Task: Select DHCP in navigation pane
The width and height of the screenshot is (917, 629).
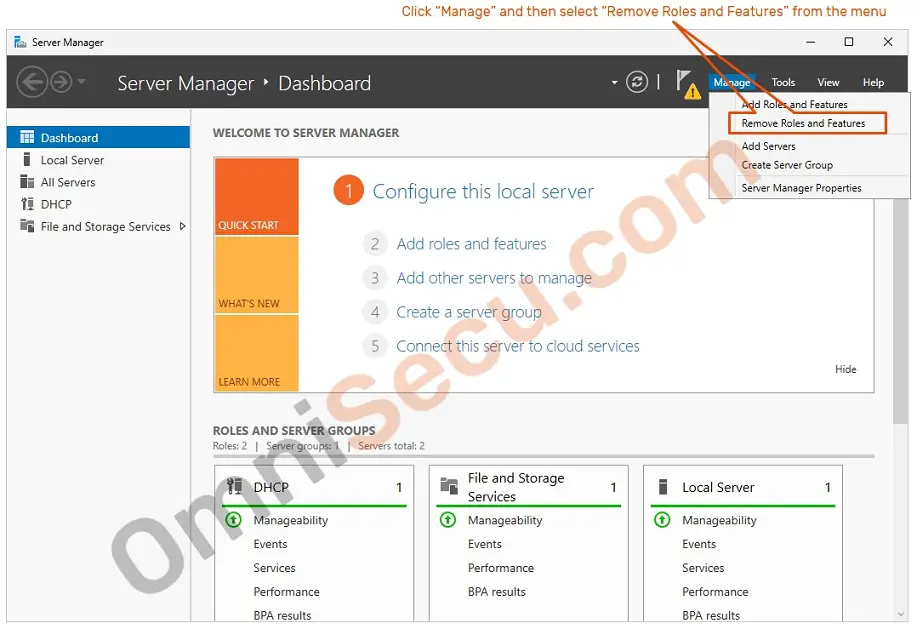Action: pyautogui.click(x=56, y=205)
